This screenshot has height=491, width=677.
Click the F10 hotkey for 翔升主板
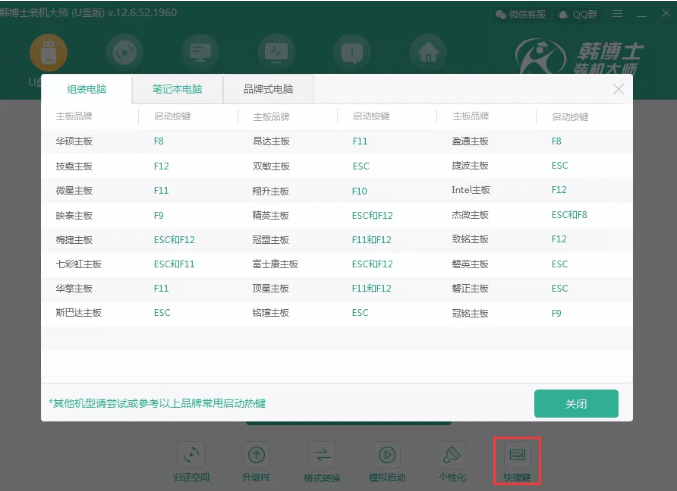[360, 191]
